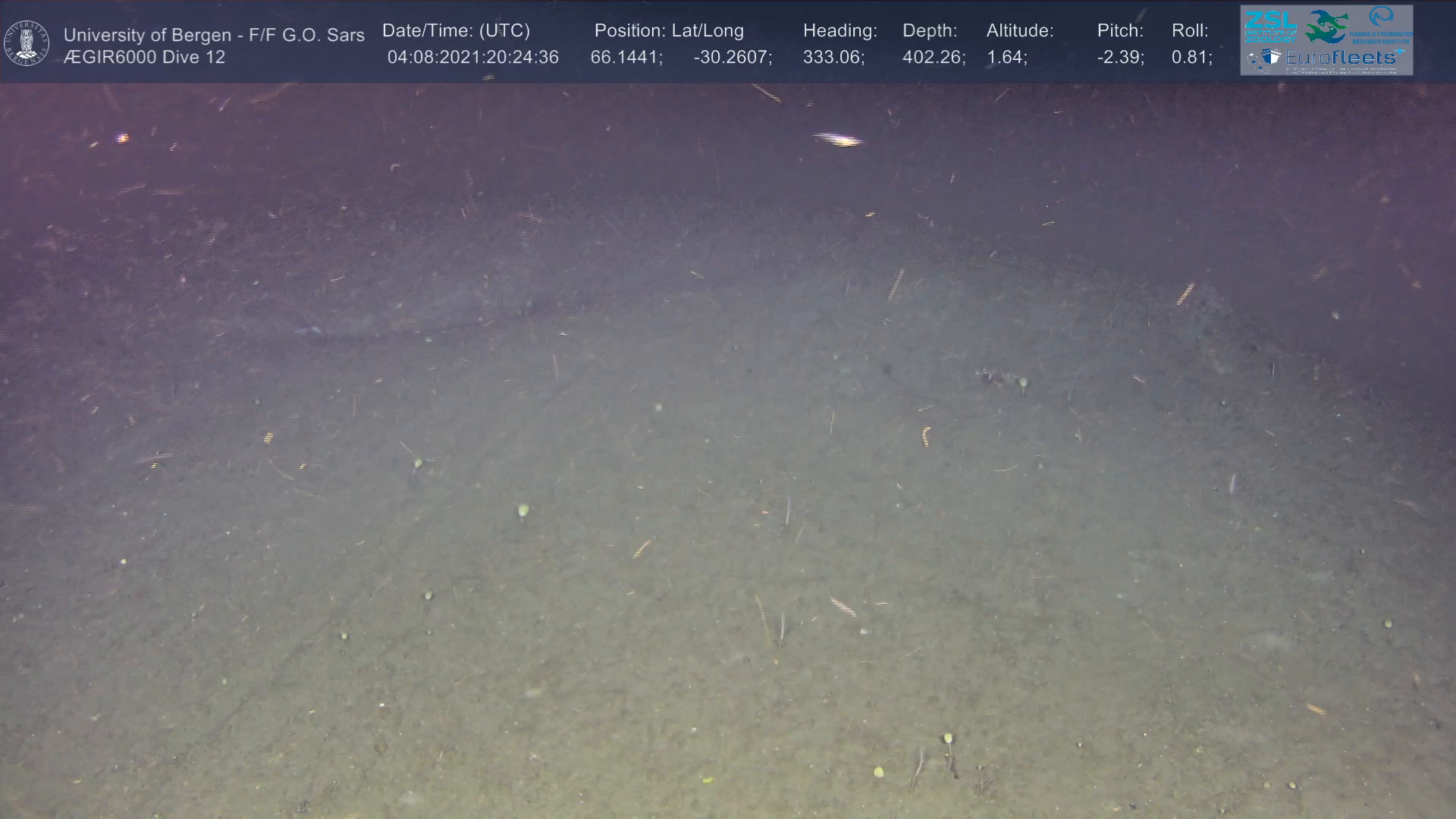Click the Pitch value -2.39
Screen dimensions: 1456x819
coord(1120,58)
